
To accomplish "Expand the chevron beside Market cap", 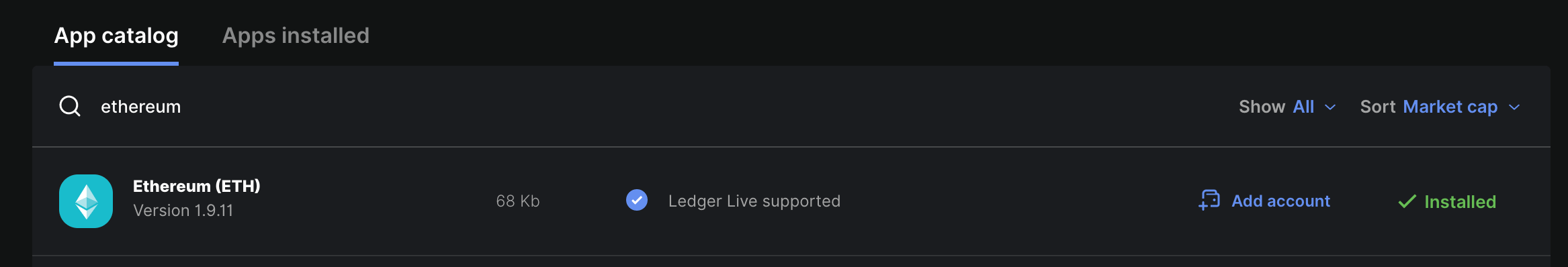I will [x=1514, y=107].
